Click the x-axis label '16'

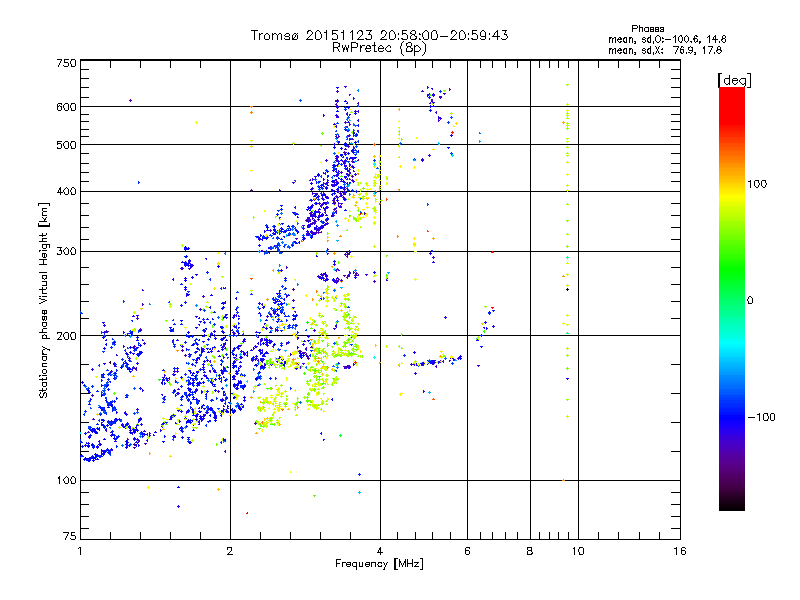[x=680, y=551]
